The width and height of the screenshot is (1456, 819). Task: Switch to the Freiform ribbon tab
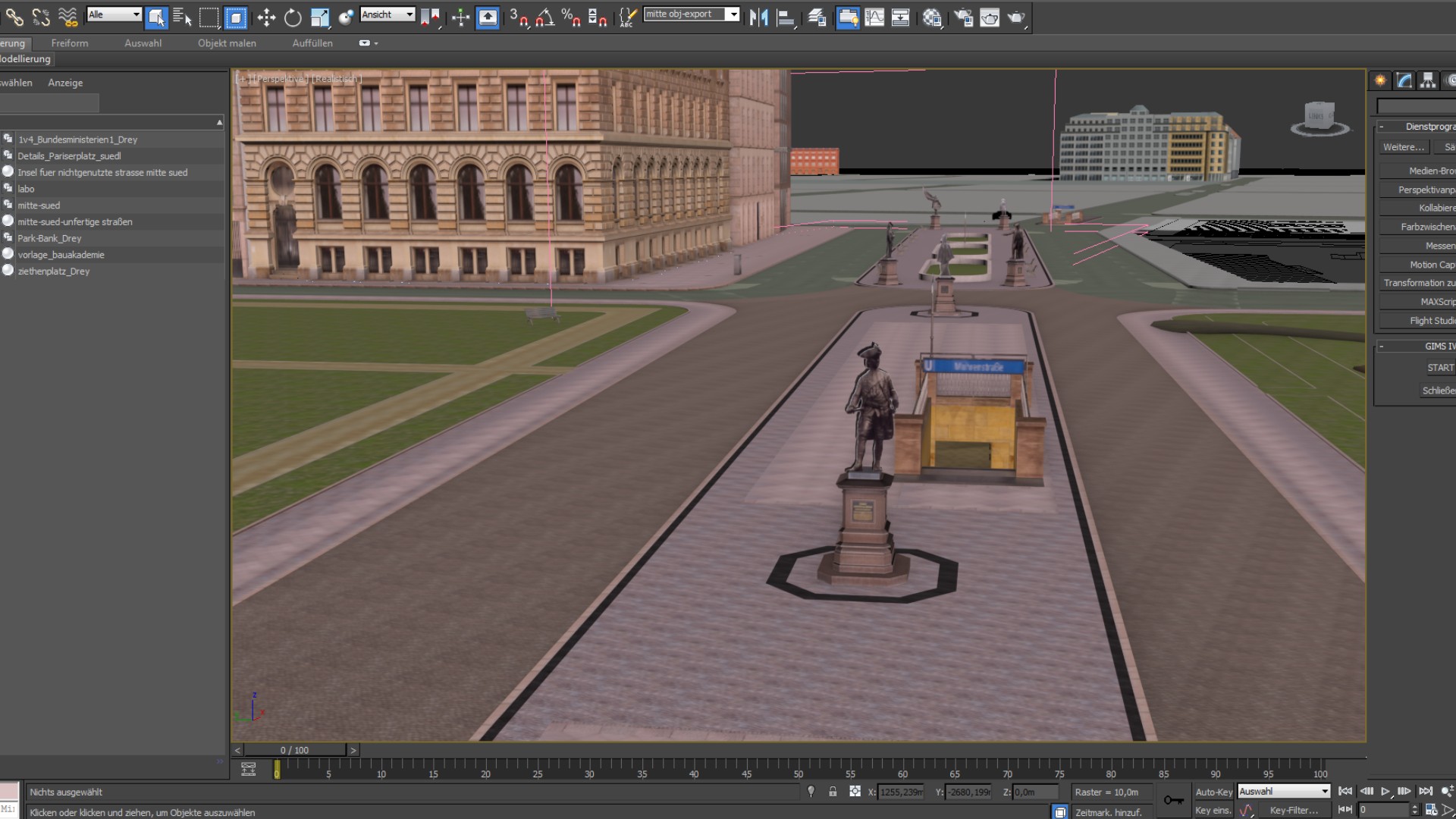click(70, 43)
